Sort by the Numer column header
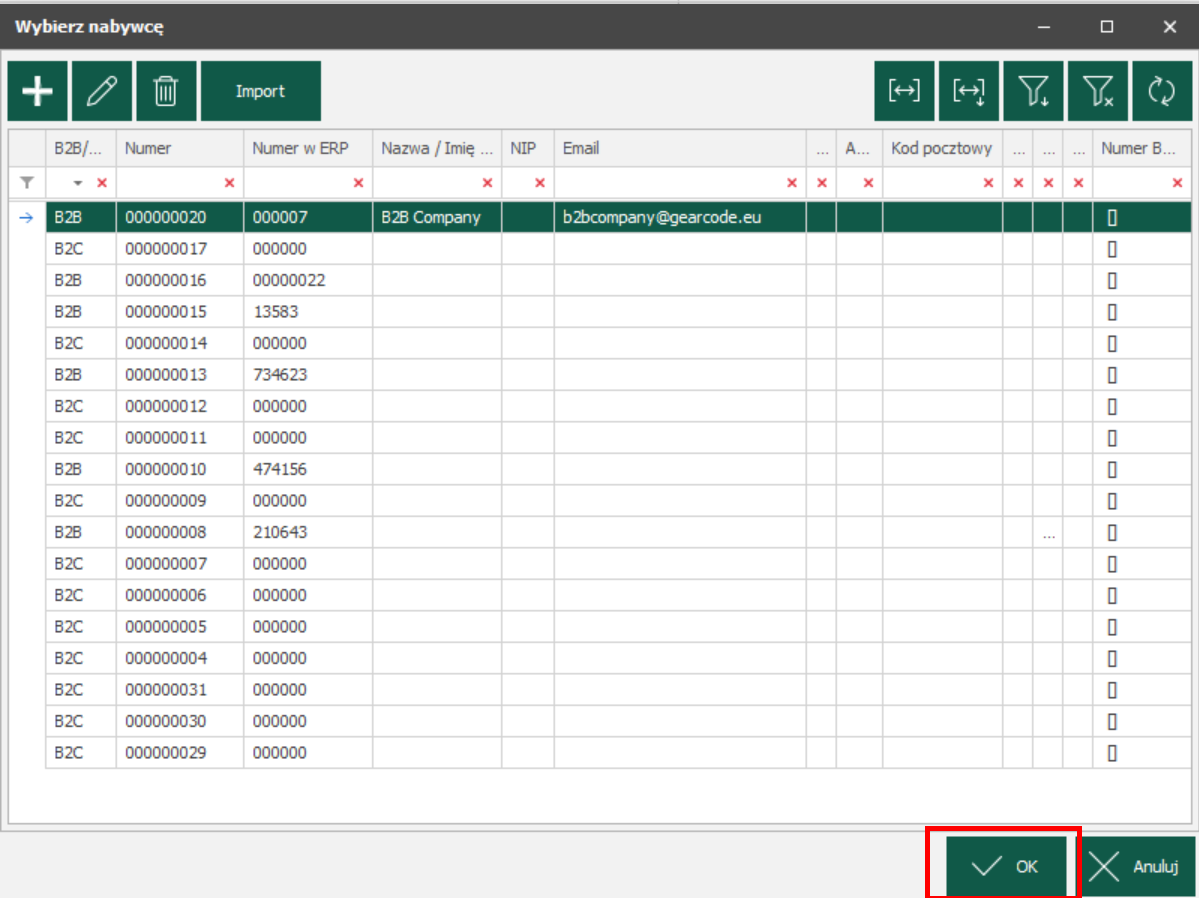The image size is (1199, 898). (180, 148)
